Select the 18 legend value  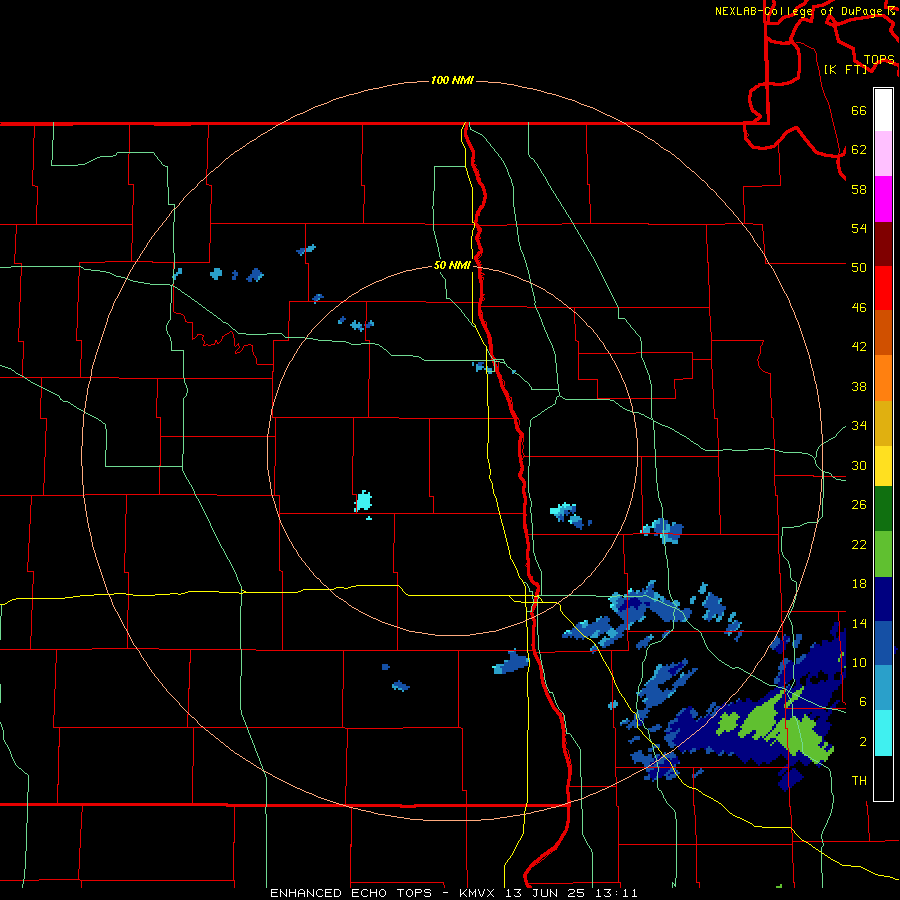click(859, 584)
